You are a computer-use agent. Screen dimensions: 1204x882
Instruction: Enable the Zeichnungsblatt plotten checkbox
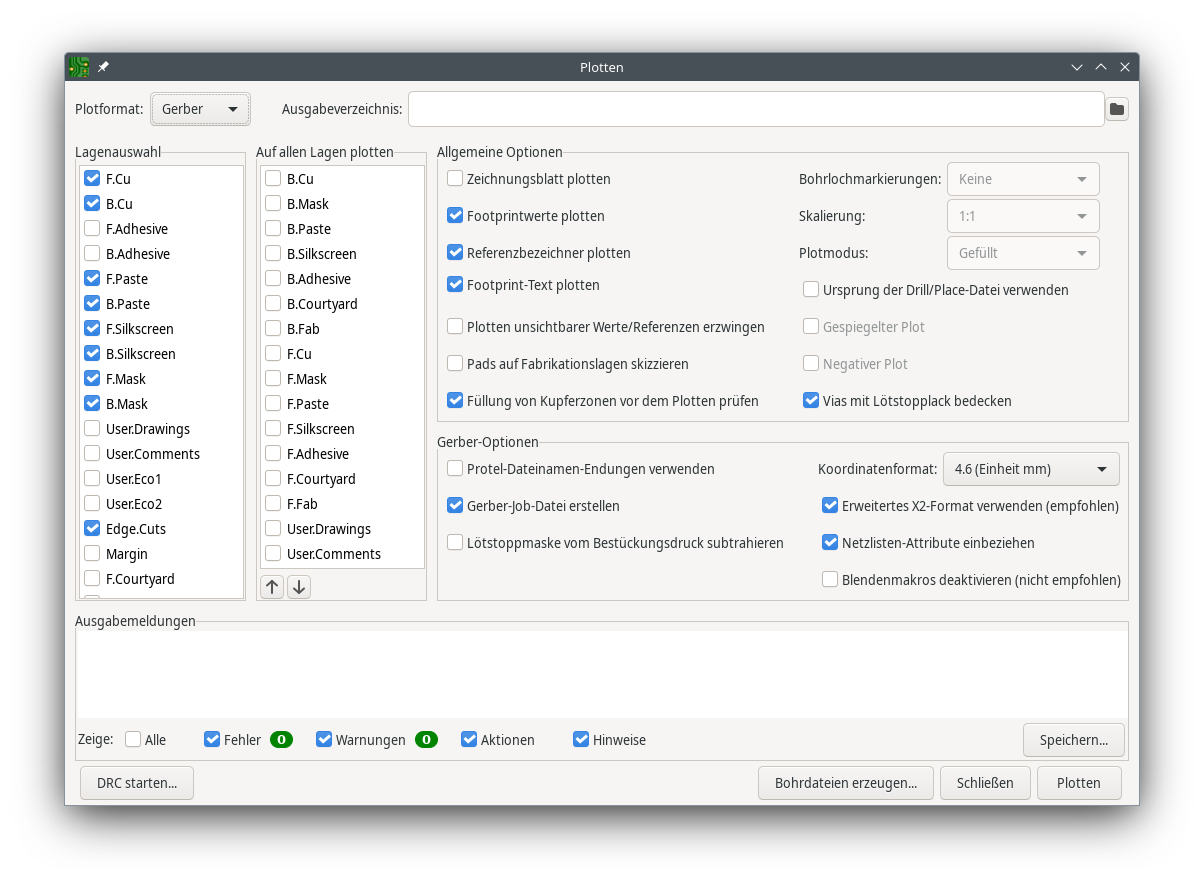[455, 179]
